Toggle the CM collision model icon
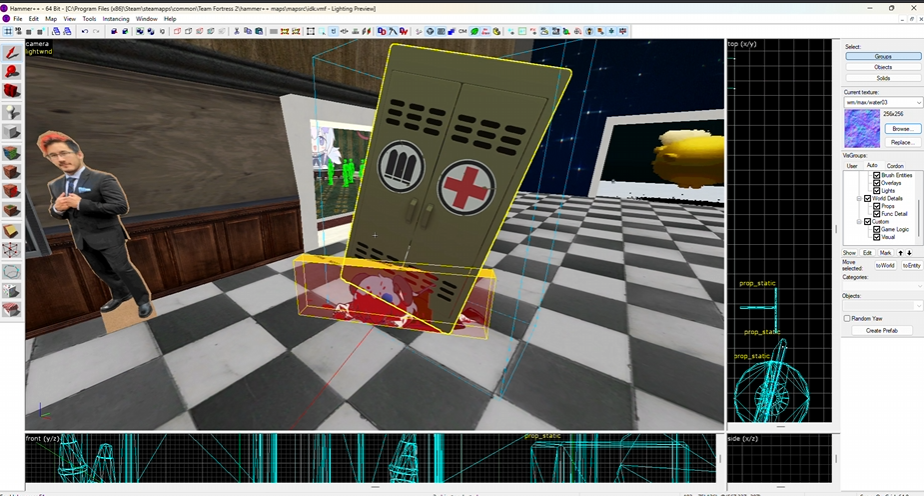Viewport: 924px width, 496px height. (463, 31)
